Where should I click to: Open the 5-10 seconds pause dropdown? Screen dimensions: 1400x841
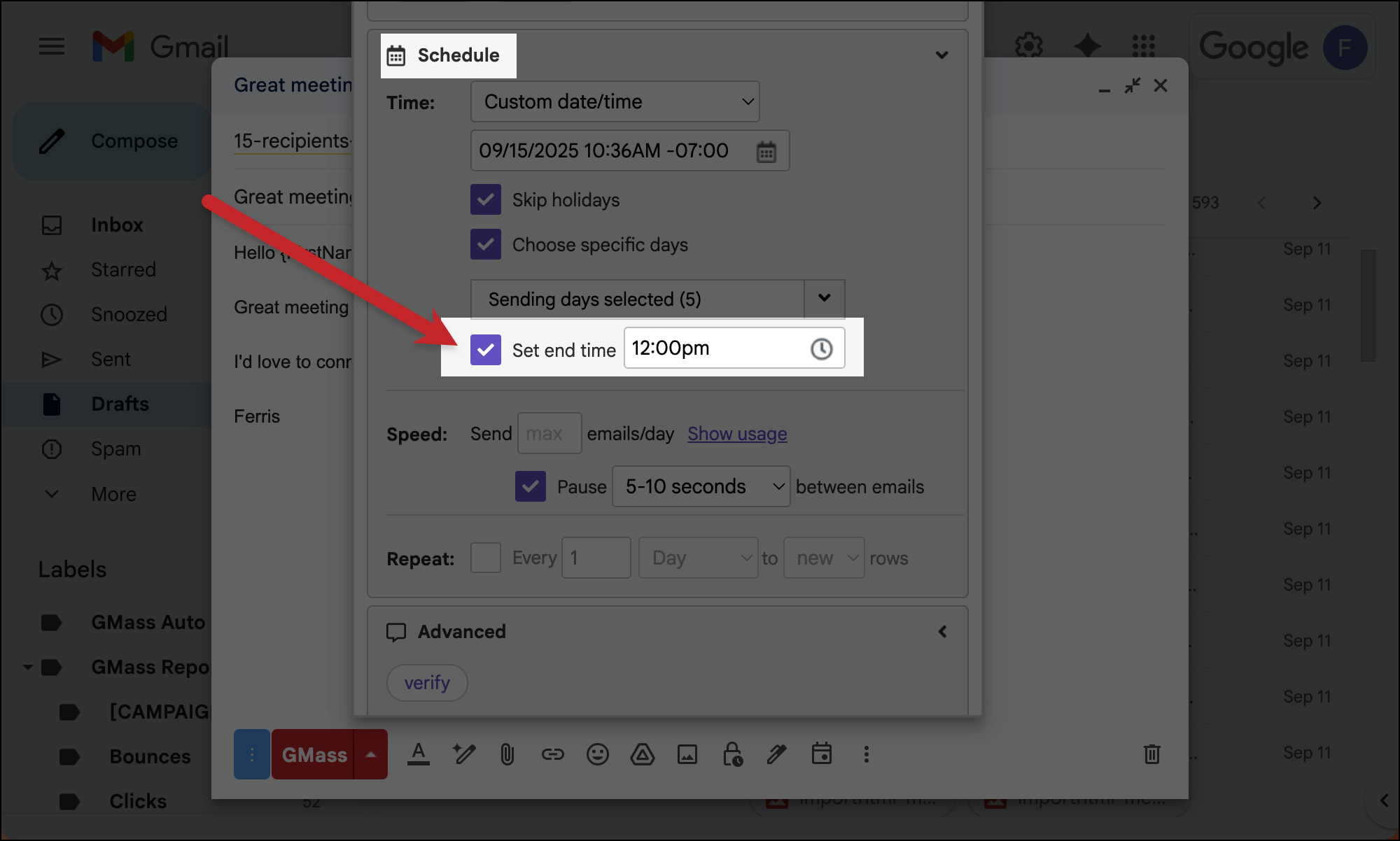click(x=701, y=487)
